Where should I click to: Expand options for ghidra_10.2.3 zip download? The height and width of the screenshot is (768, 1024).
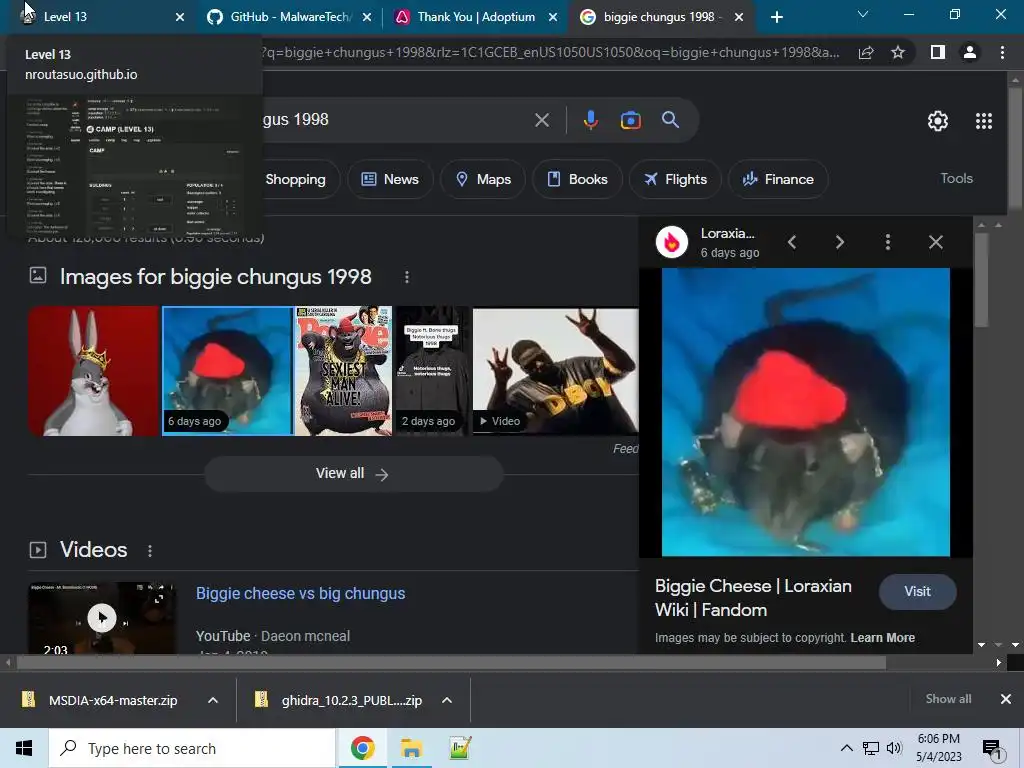point(447,700)
